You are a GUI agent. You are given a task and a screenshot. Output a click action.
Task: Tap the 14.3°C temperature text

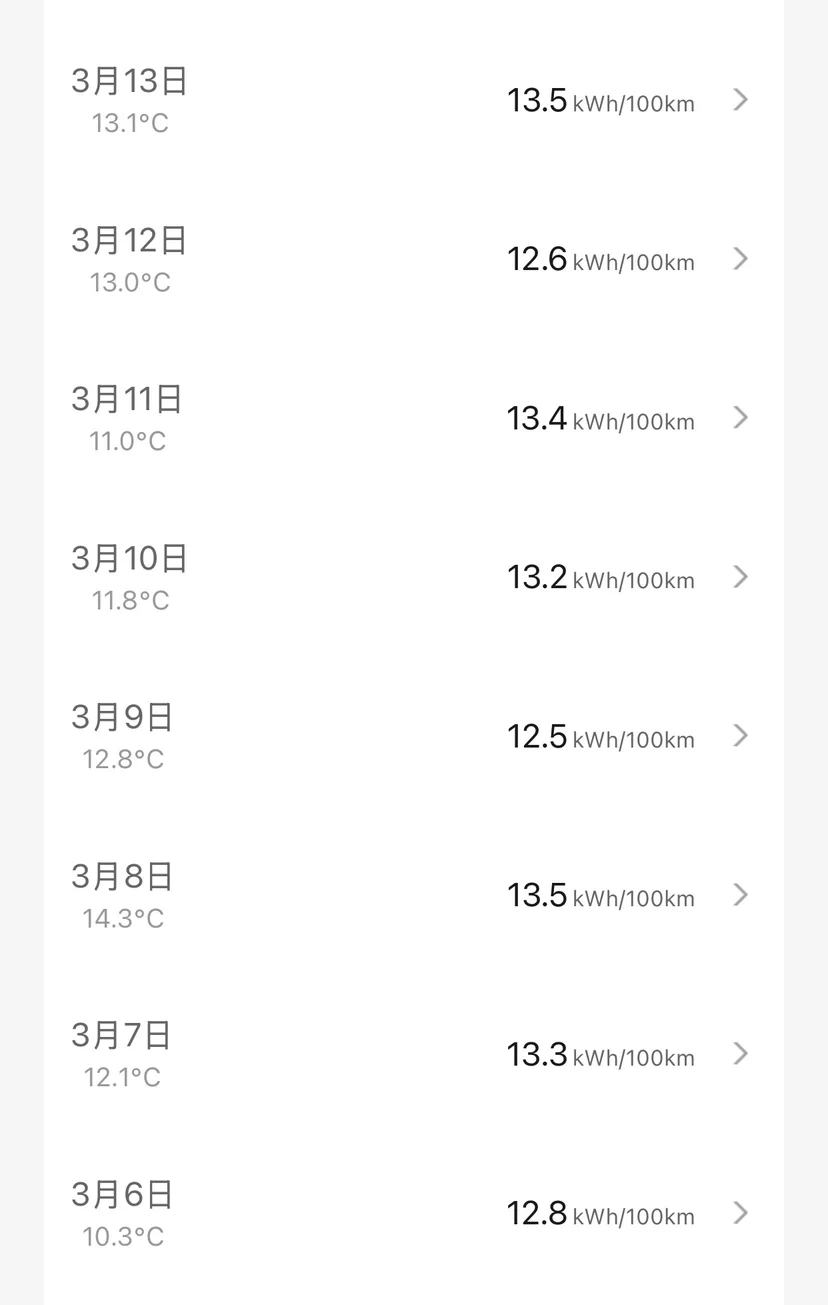(123, 918)
